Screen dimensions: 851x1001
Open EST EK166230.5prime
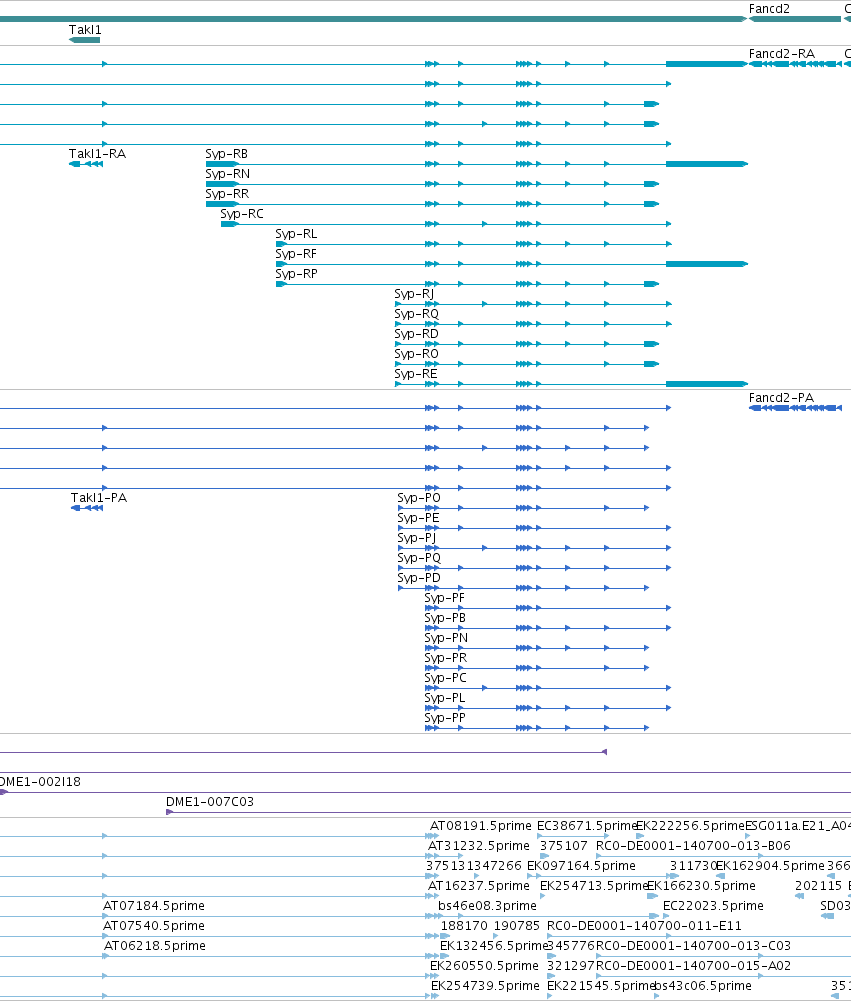[x=702, y=886]
